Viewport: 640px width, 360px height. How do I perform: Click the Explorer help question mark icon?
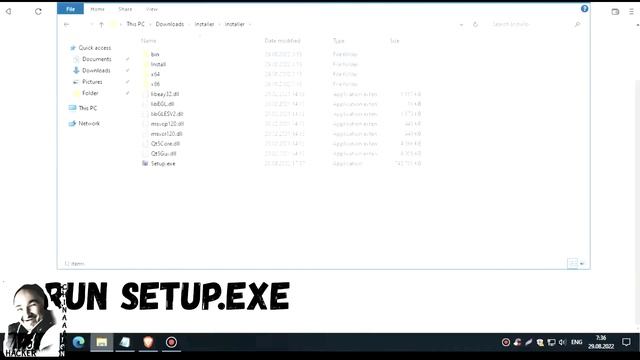coord(584,9)
